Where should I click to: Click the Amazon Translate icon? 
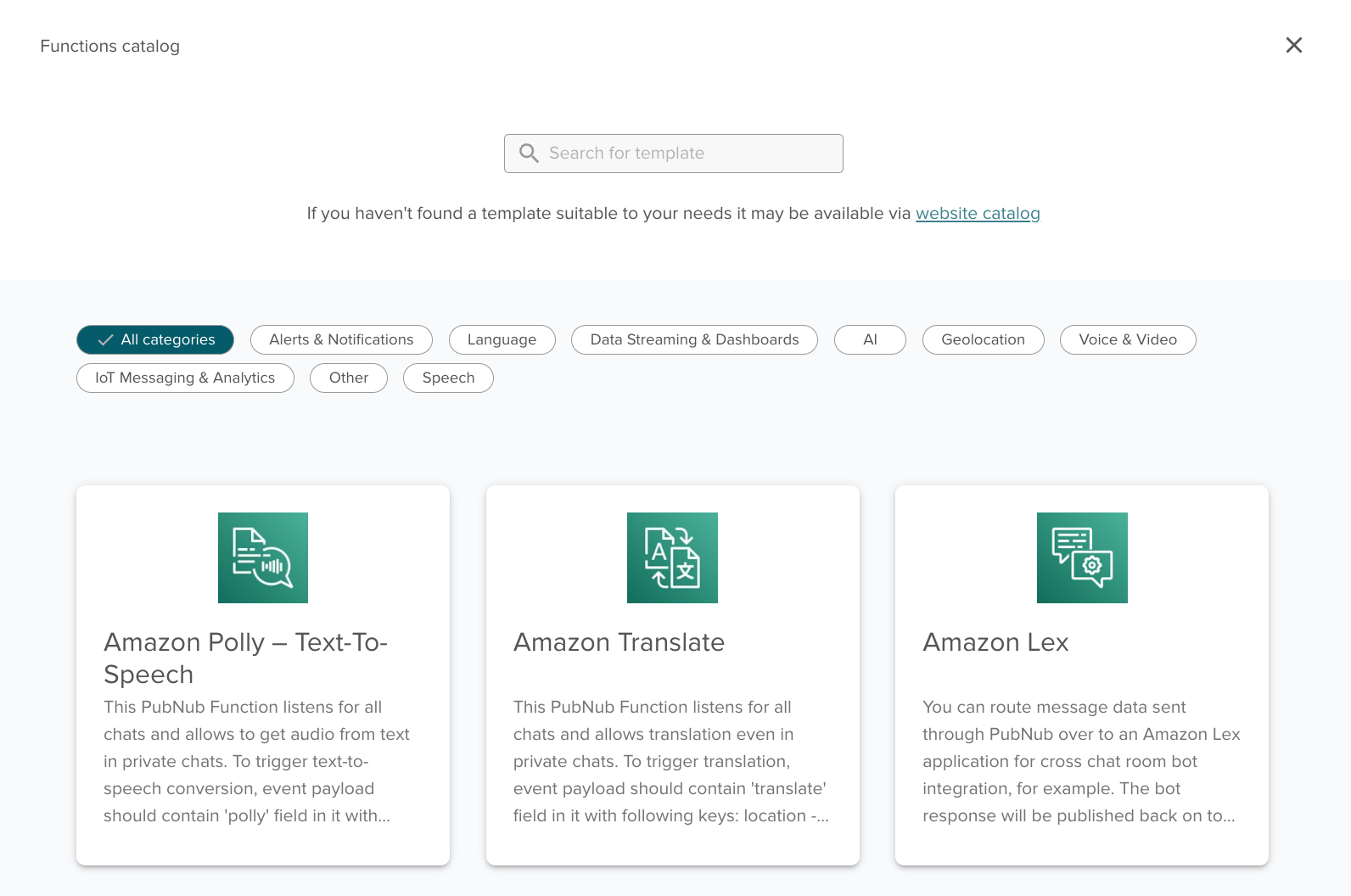pyautogui.click(x=672, y=557)
